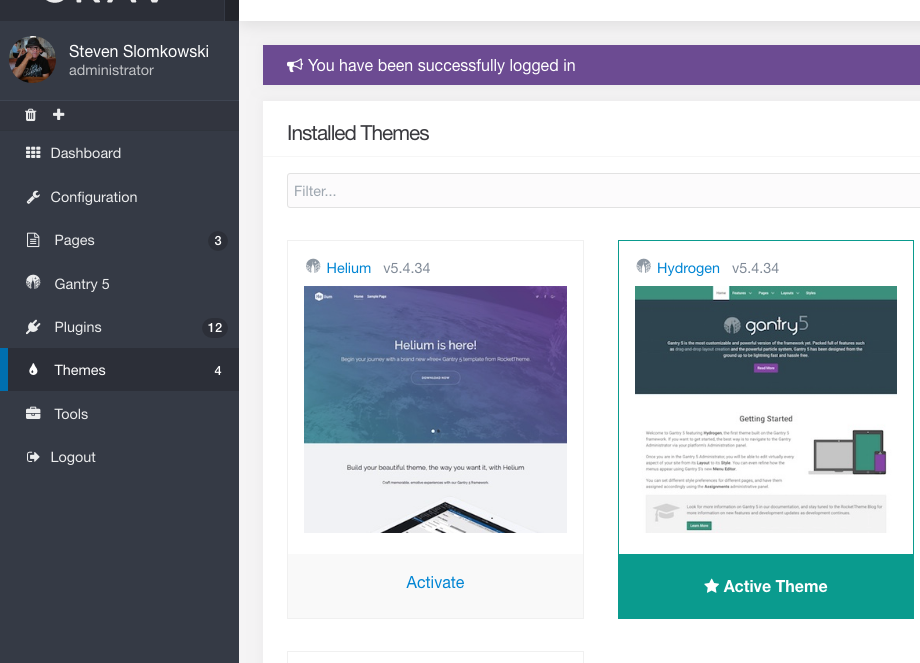Click the Installed Themes heading
Image resolution: width=920 pixels, height=663 pixels.
click(x=358, y=133)
